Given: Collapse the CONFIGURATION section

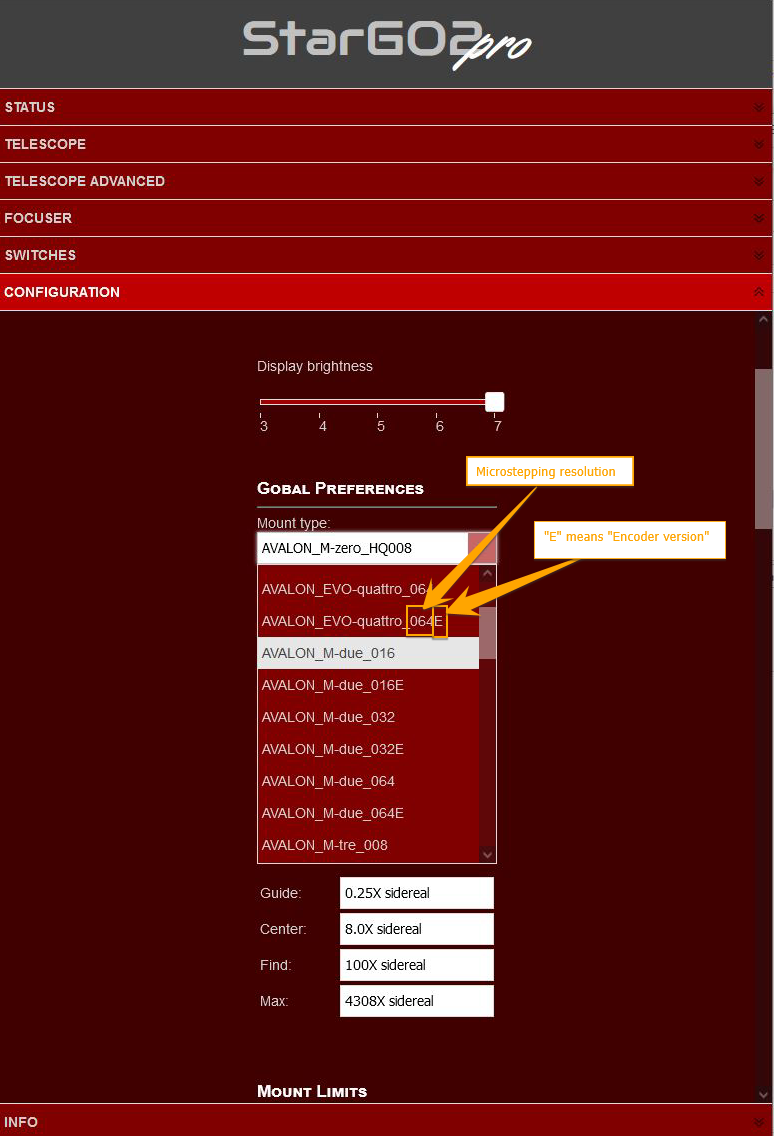Looking at the screenshot, I should (386, 292).
